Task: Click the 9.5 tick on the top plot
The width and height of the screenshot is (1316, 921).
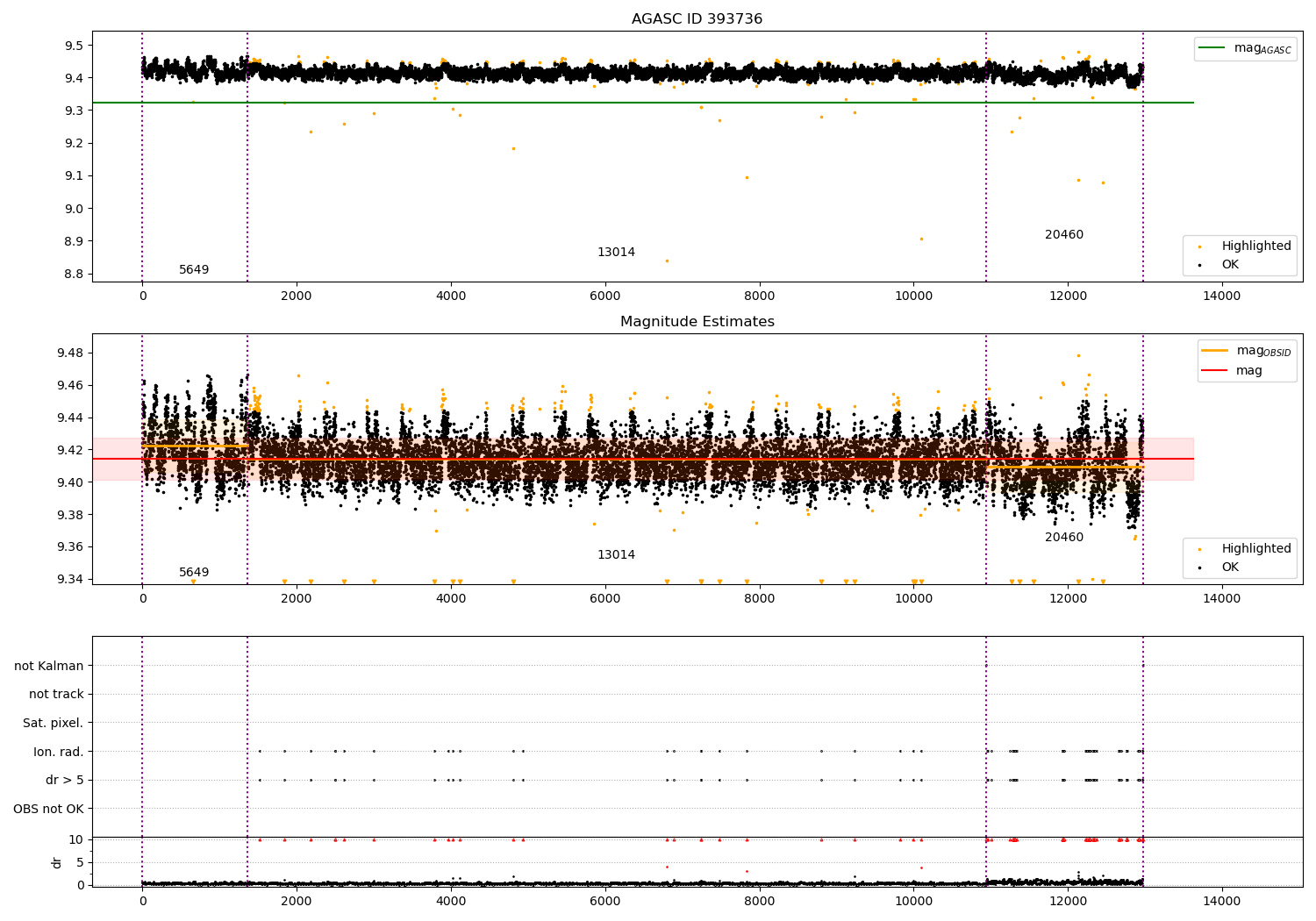Action: (x=74, y=46)
